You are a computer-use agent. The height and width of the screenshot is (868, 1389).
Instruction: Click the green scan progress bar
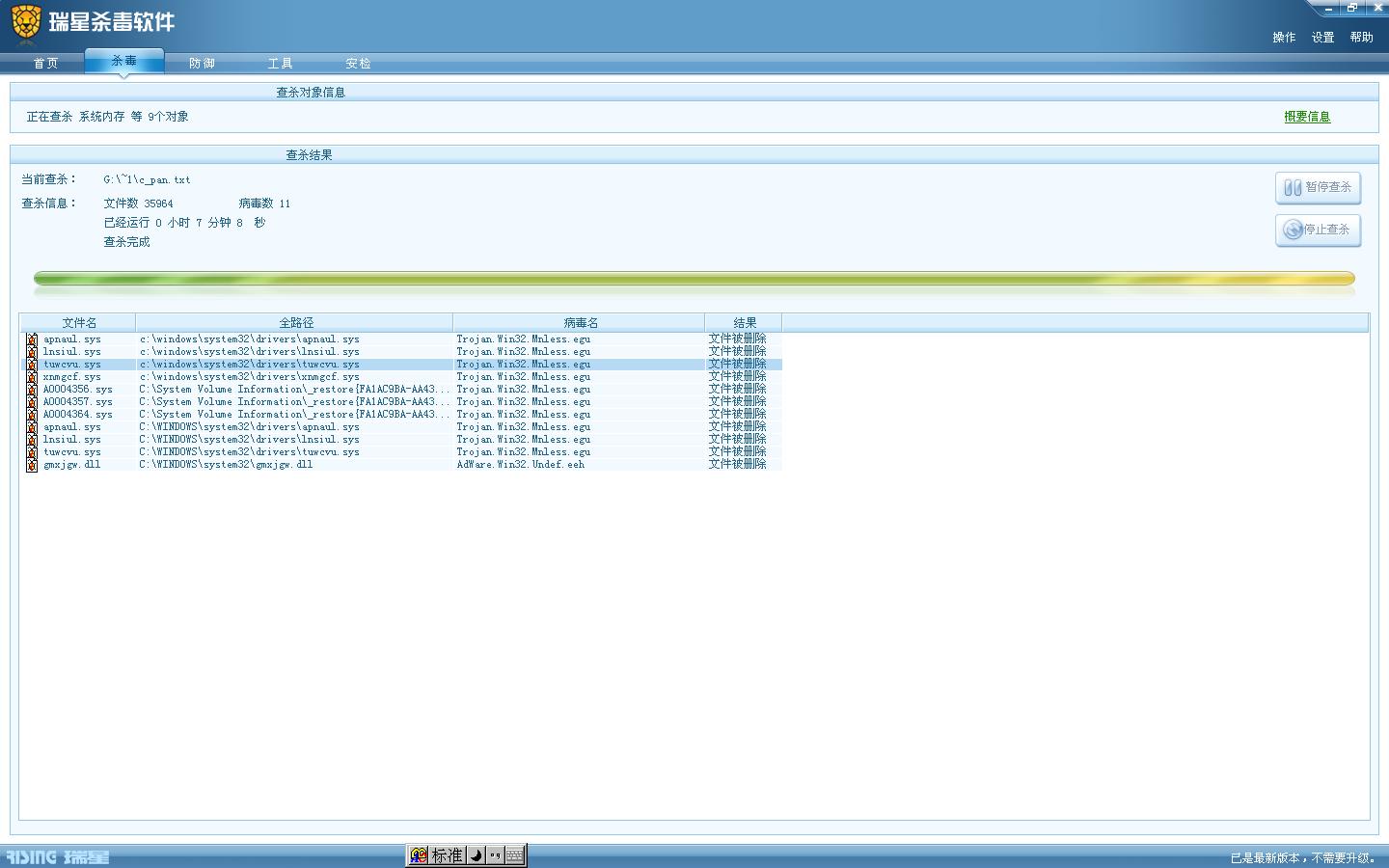click(694, 279)
